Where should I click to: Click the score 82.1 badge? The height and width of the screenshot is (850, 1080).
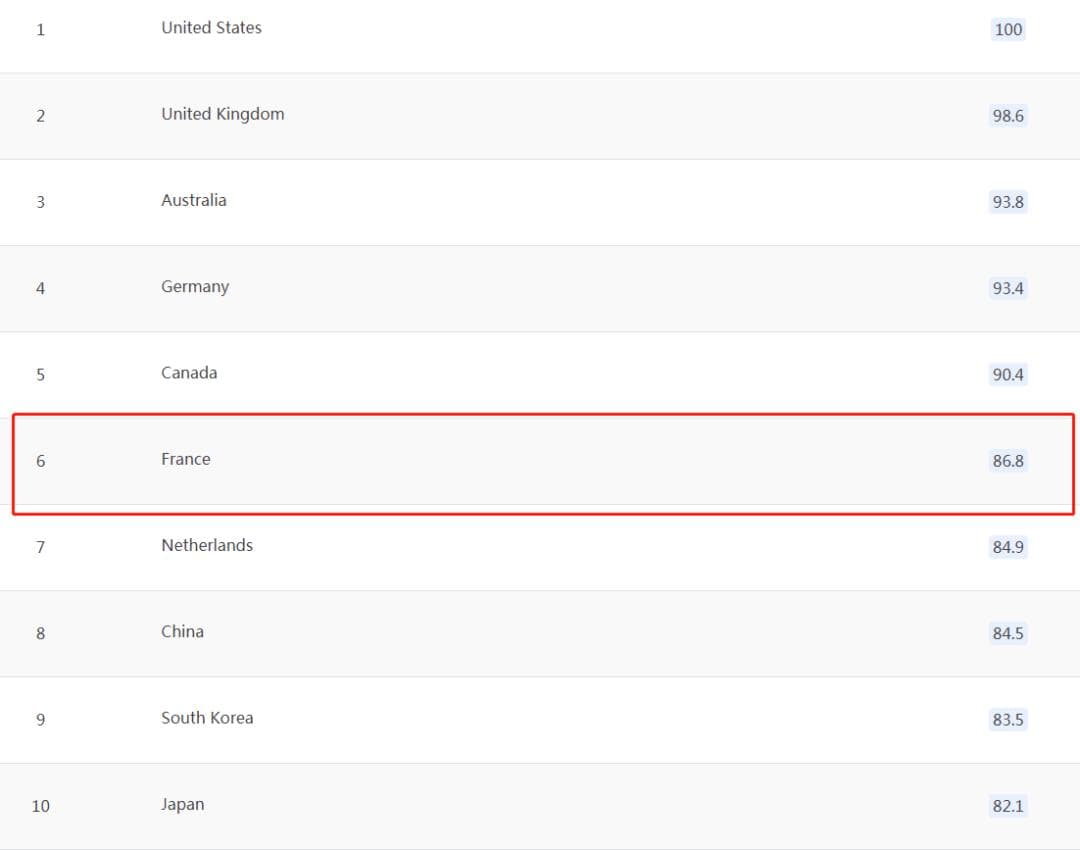click(x=1008, y=806)
